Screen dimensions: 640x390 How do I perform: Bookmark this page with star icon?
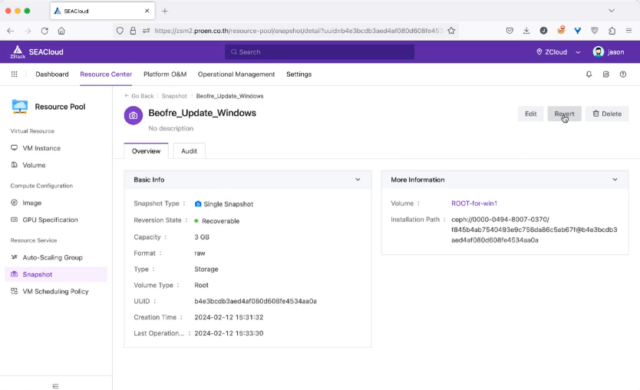(451, 31)
